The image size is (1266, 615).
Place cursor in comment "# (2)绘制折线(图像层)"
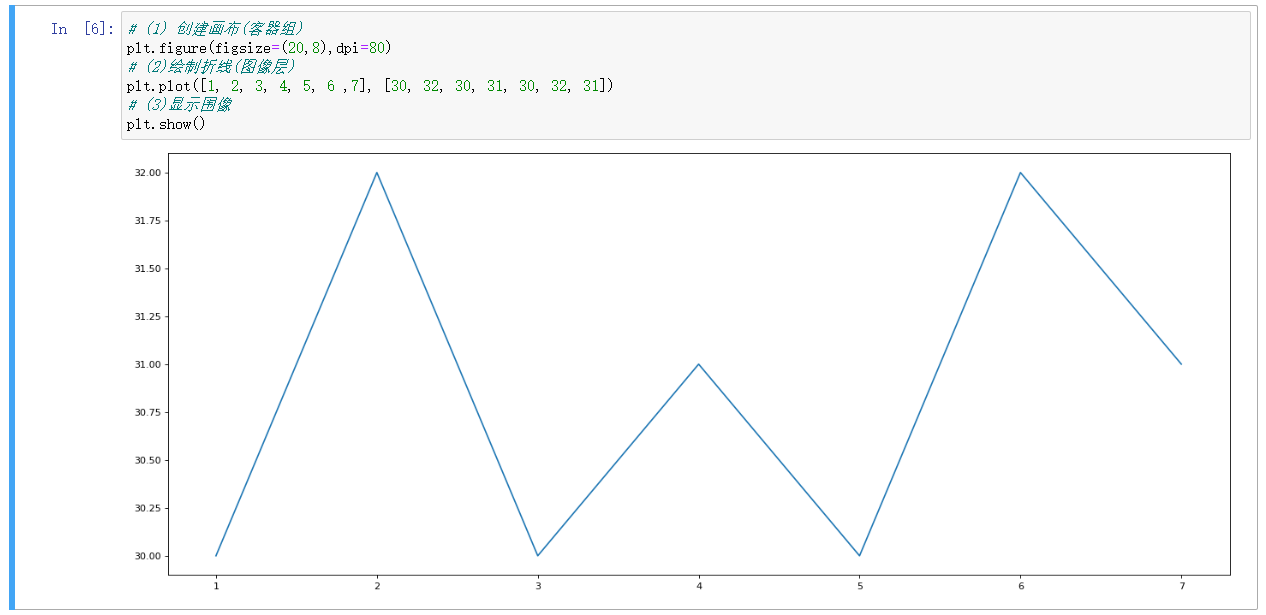211,67
